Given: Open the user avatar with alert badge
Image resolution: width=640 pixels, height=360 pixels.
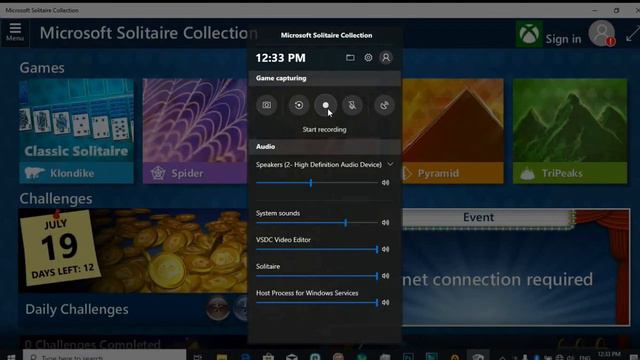Looking at the screenshot, I should tap(602, 33).
